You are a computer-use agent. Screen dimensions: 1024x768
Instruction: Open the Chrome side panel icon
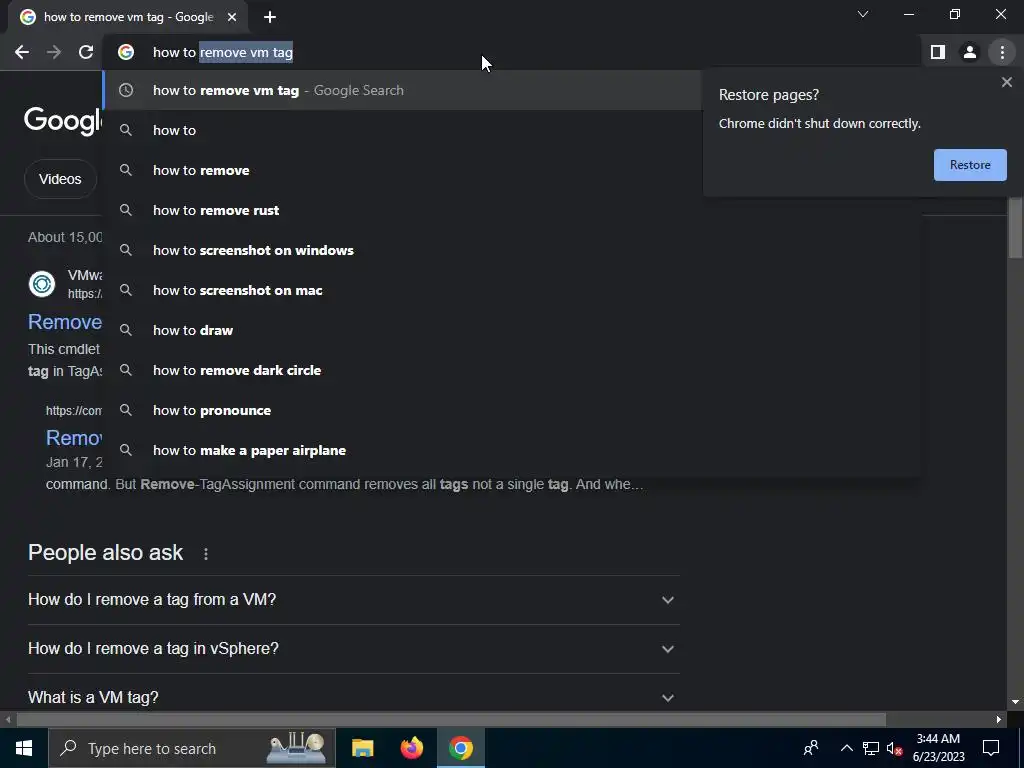tap(938, 52)
